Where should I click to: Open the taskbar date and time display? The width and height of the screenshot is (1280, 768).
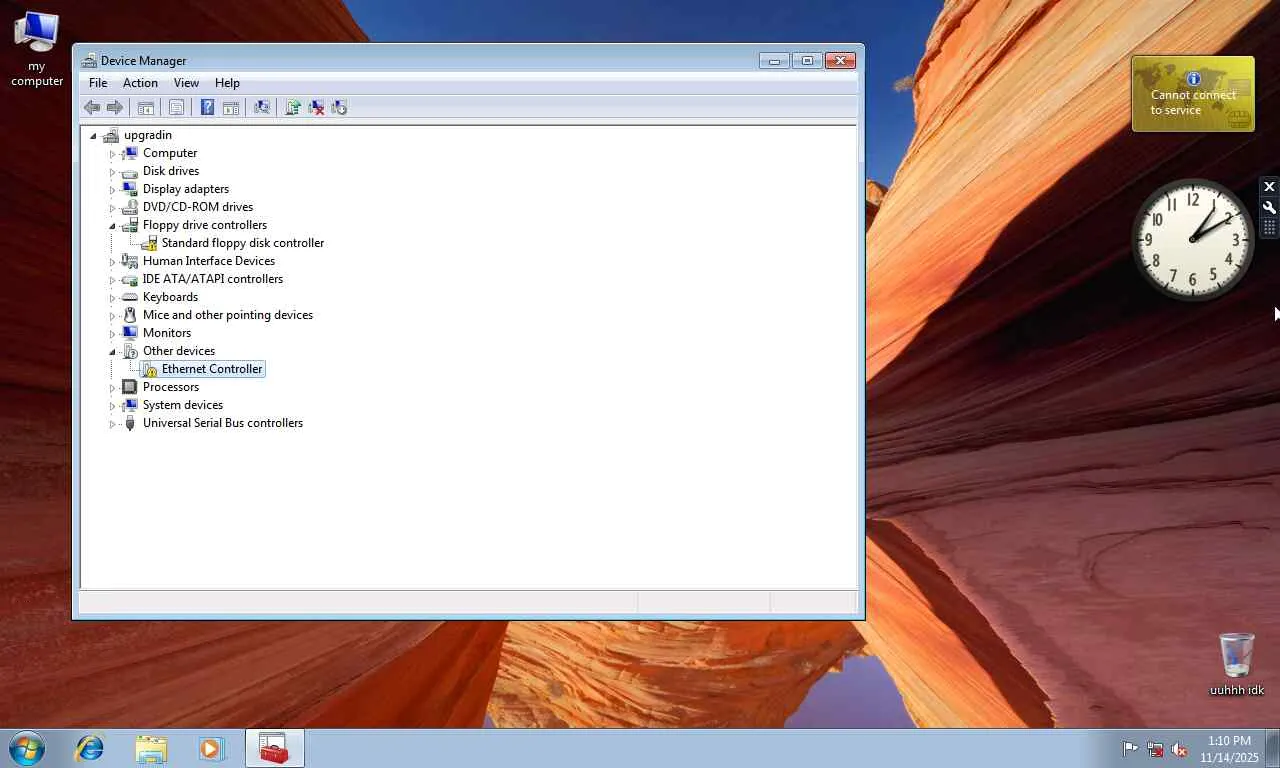1229,749
